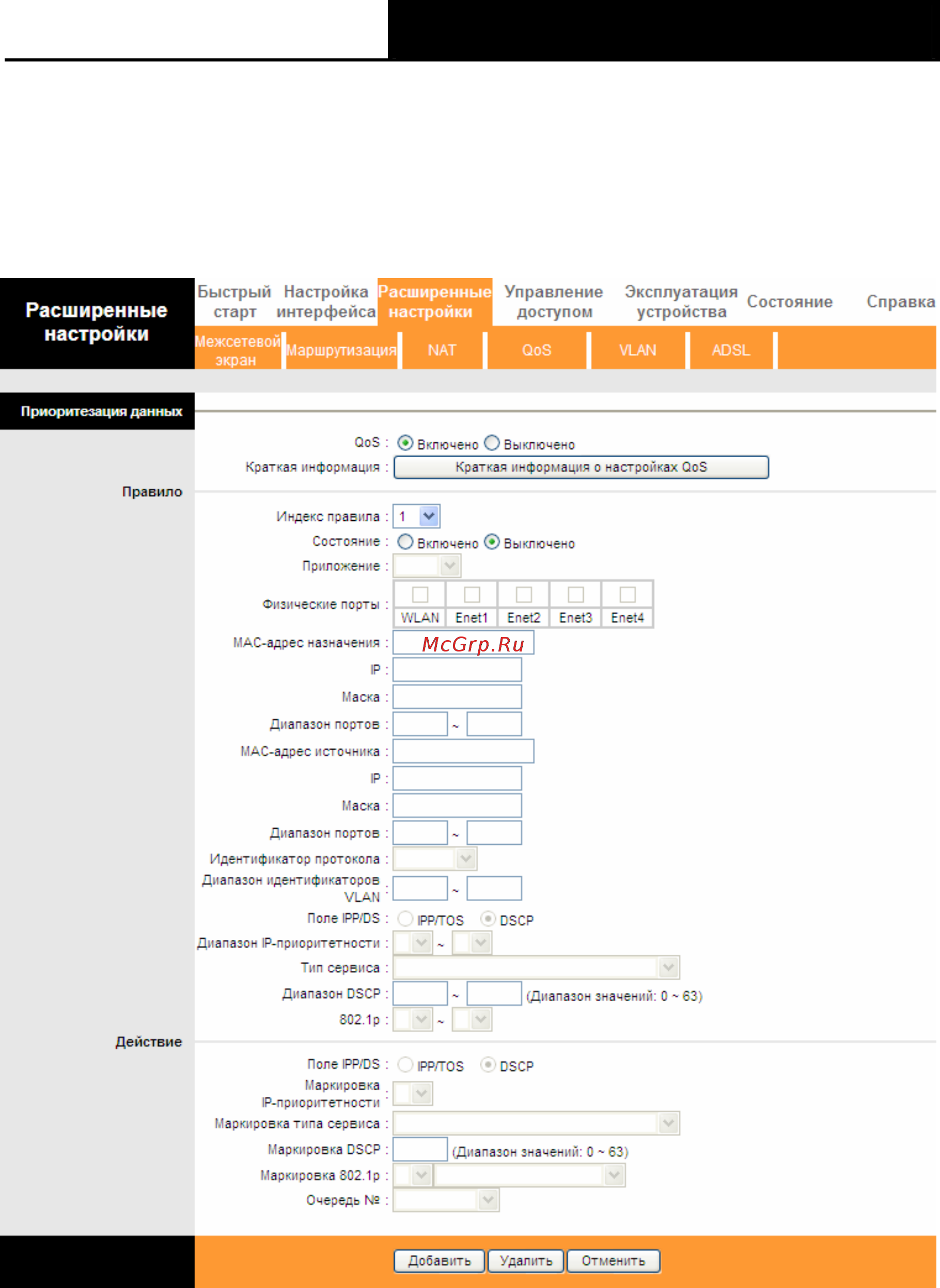Open the 802.1p range start dropdown
Screen dimensions: 940x1288
click(413, 1019)
